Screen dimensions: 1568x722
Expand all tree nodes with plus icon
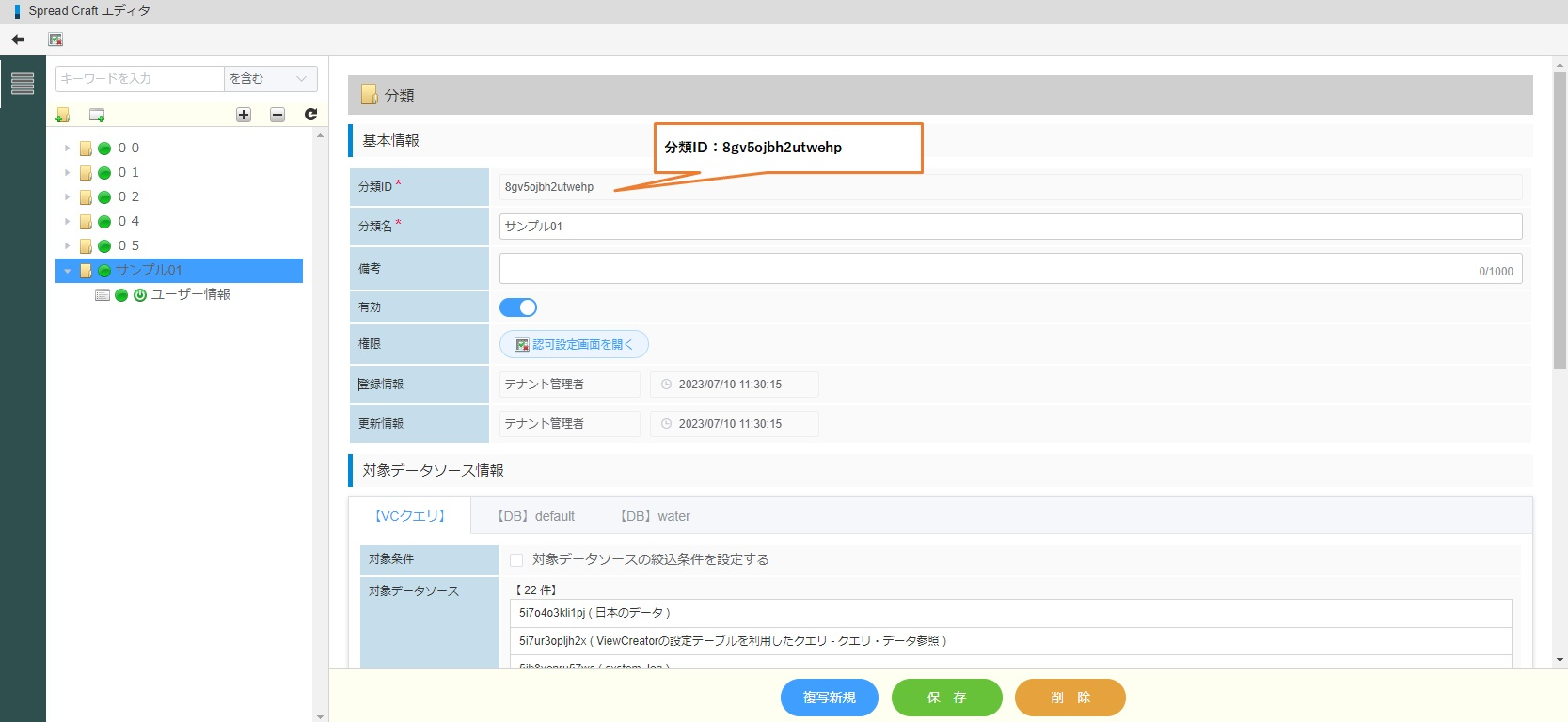244,115
